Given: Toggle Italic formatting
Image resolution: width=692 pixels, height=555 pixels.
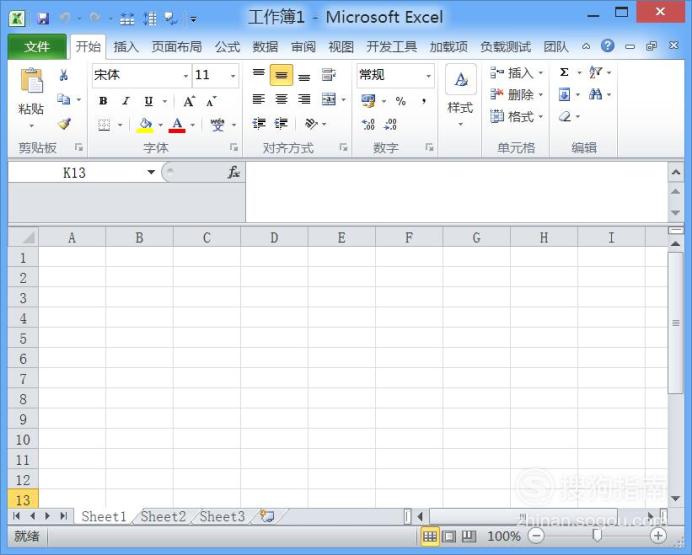Looking at the screenshot, I should pyautogui.click(x=126, y=101).
